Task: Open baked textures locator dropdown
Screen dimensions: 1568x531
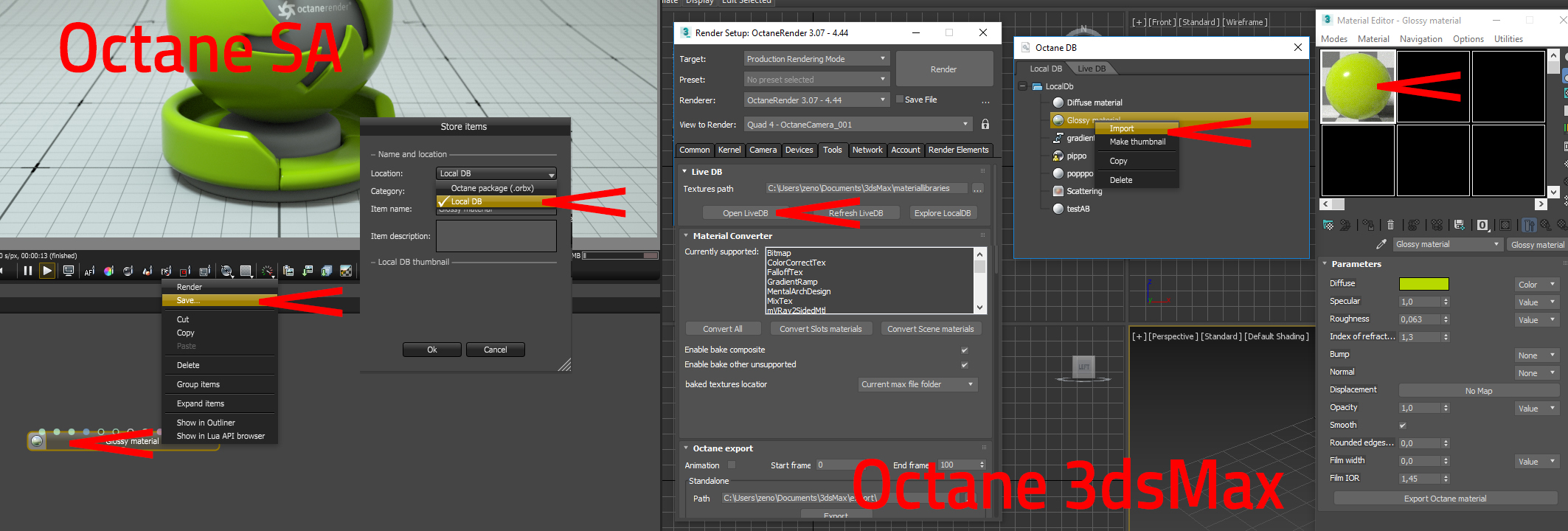Action: [x=918, y=384]
